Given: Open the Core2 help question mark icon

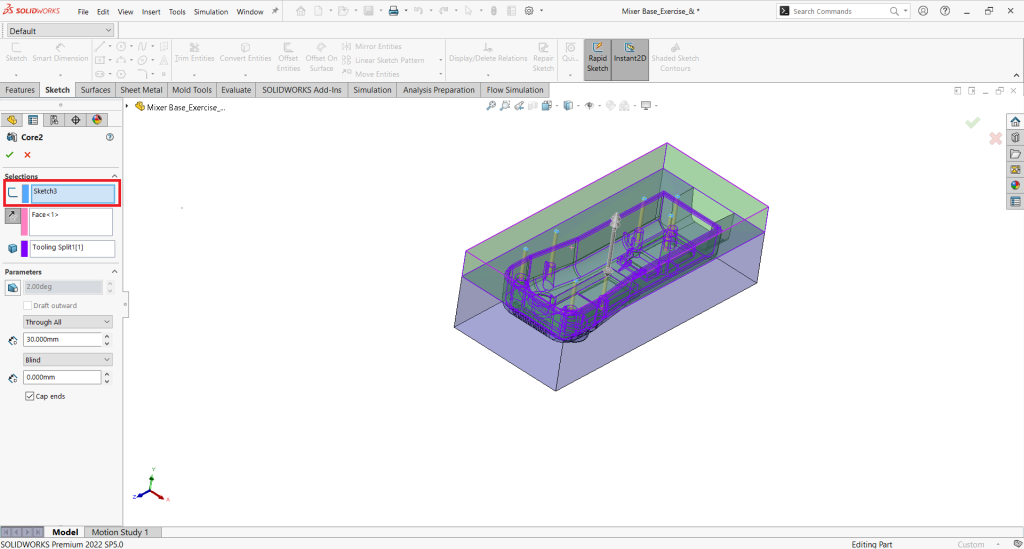Looking at the screenshot, I should point(109,137).
